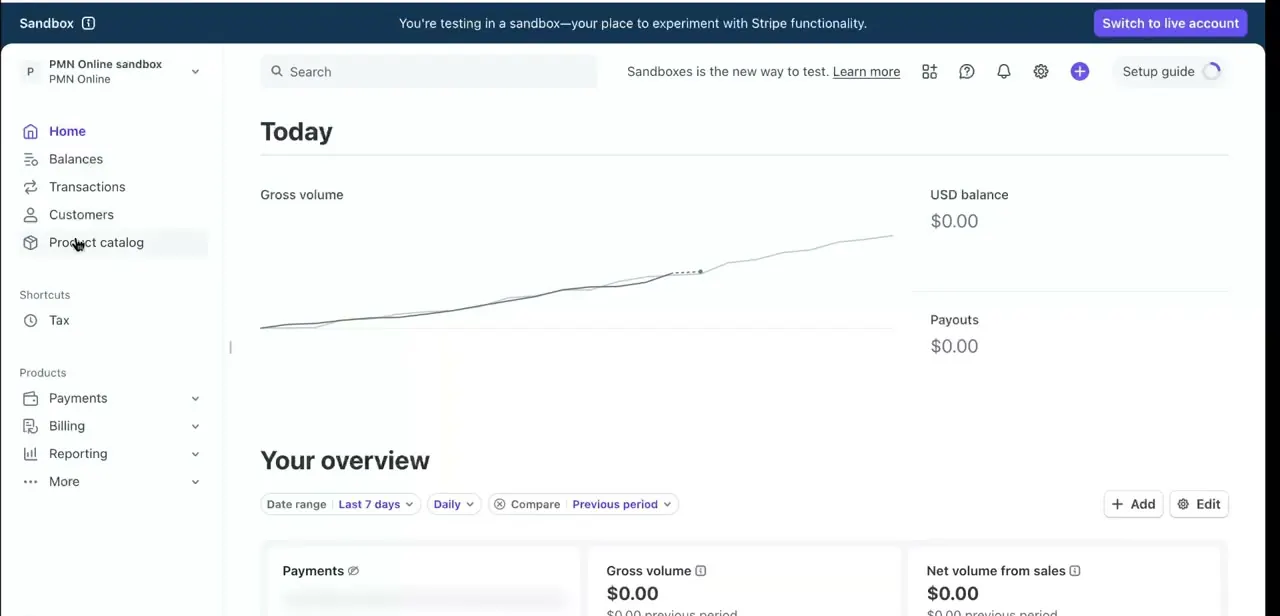The image size is (1280, 616).
Task: Click the Setup guide button
Action: point(1170,71)
